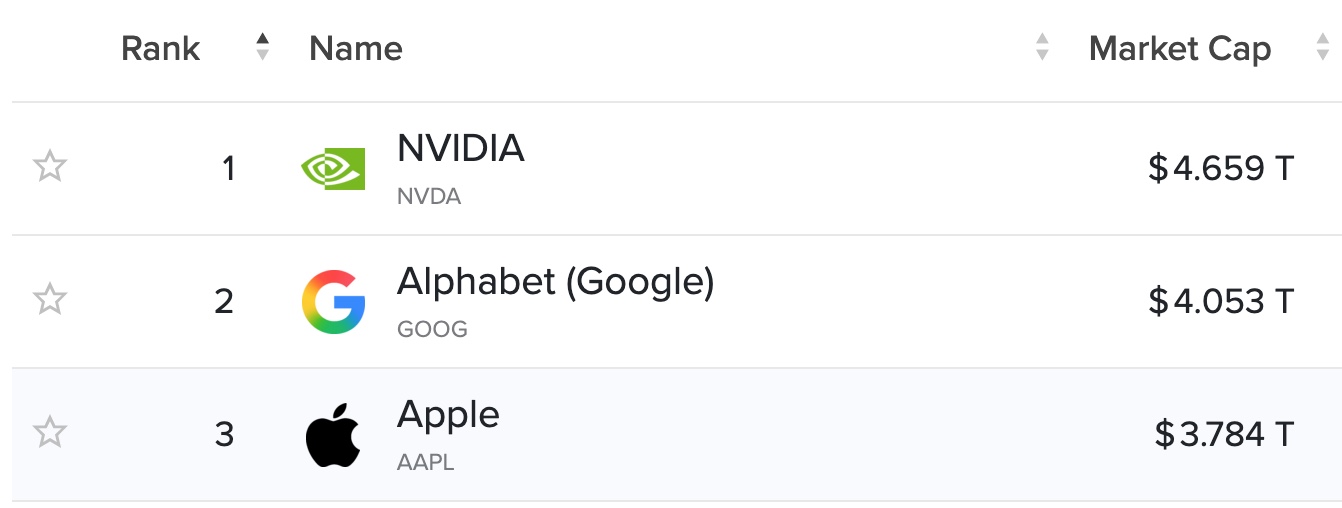Add Apple to favorites with star

49,433
